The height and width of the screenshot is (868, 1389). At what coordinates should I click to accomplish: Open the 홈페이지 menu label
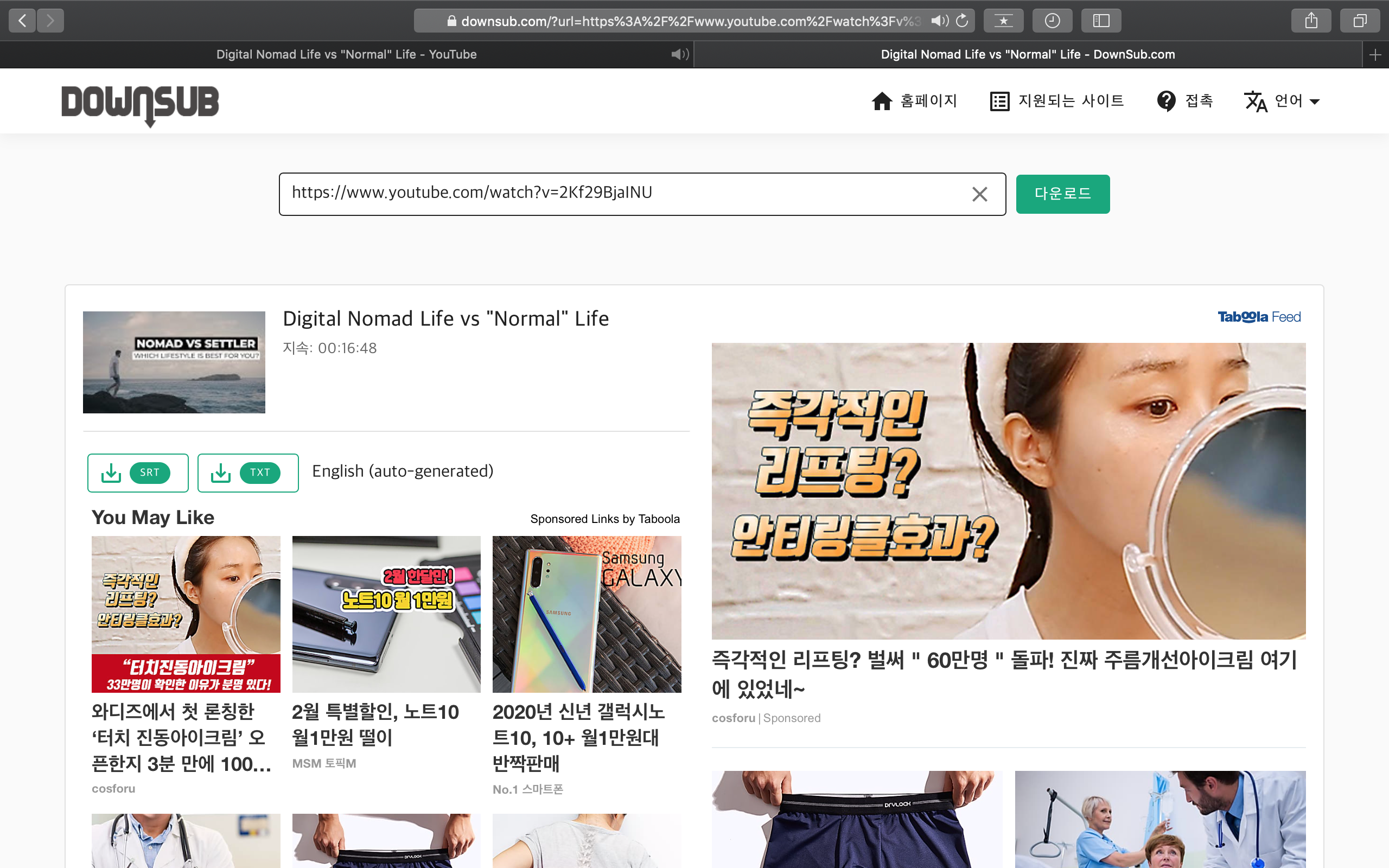point(929,101)
